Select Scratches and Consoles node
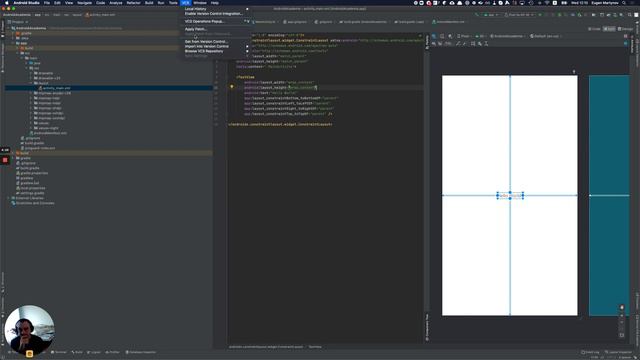Screen dimensions: 640x360 (35, 203)
